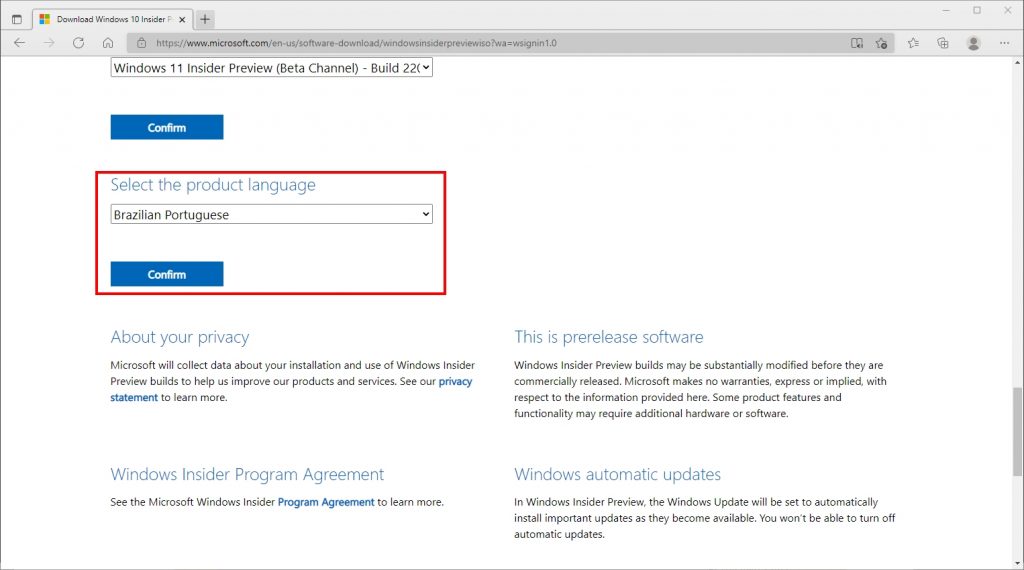This screenshot has width=1024, height=570.
Task: Click the vertical scrollbar thumb
Action: coord(1017,432)
